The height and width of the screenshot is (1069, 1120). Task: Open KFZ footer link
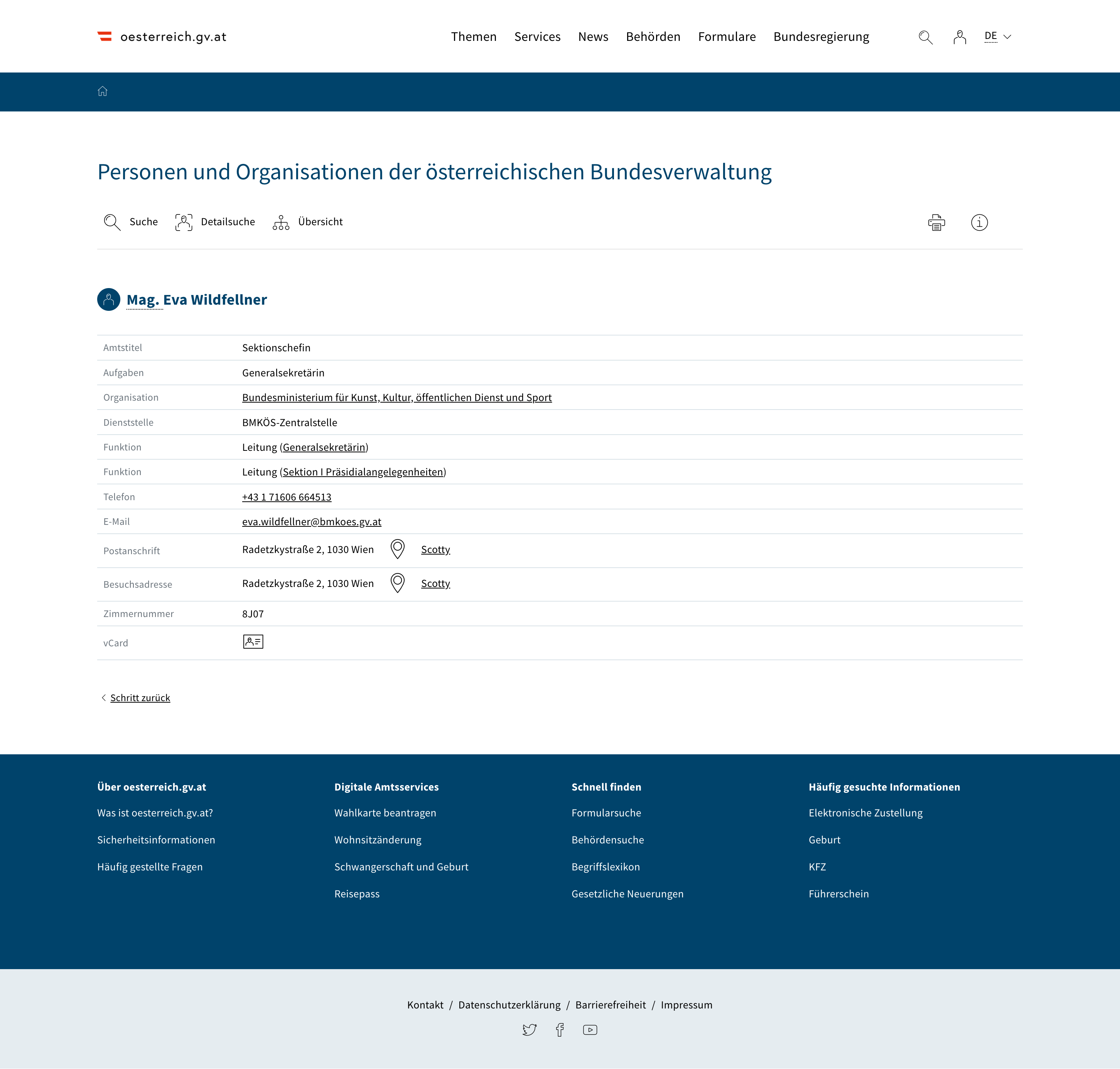pos(817,867)
